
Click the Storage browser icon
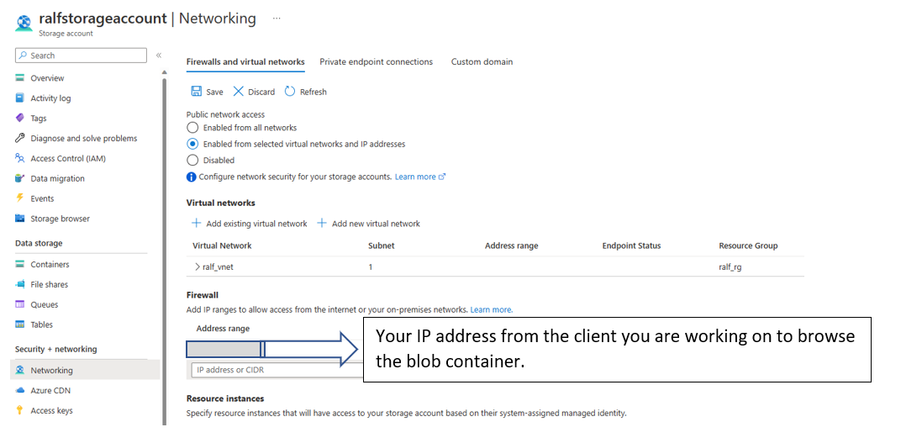click(x=20, y=218)
